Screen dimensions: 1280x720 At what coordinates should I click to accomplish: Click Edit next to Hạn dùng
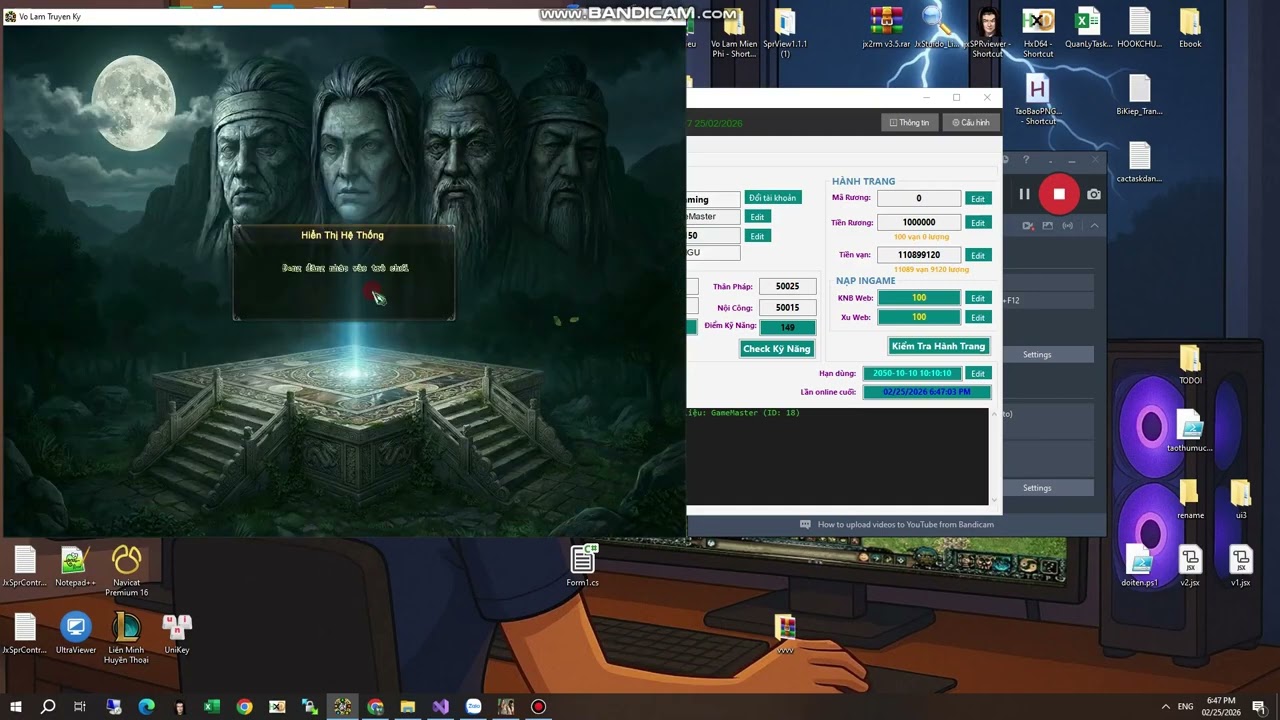977,373
